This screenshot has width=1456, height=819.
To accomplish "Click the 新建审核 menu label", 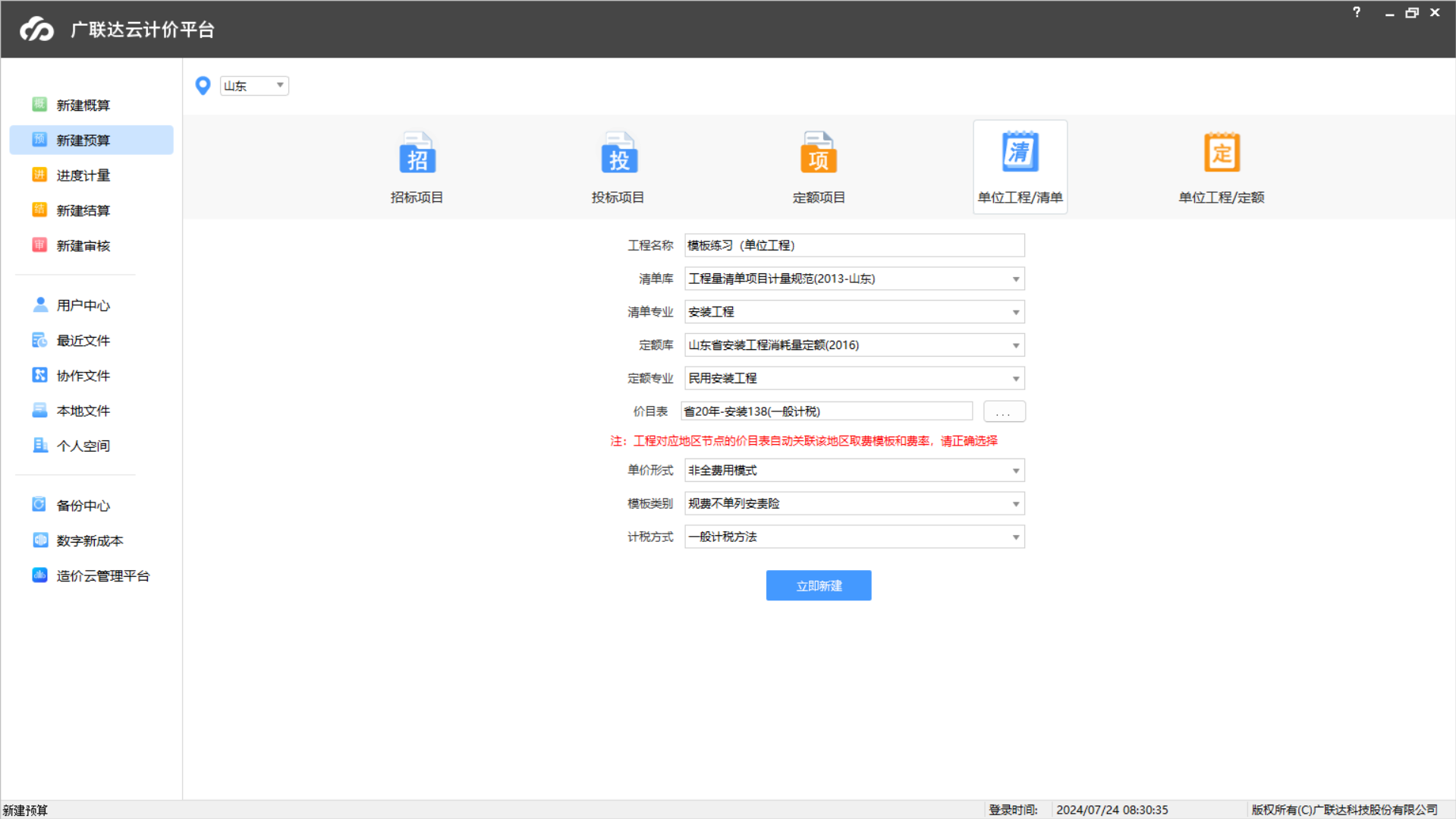I will [x=83, y=246].
